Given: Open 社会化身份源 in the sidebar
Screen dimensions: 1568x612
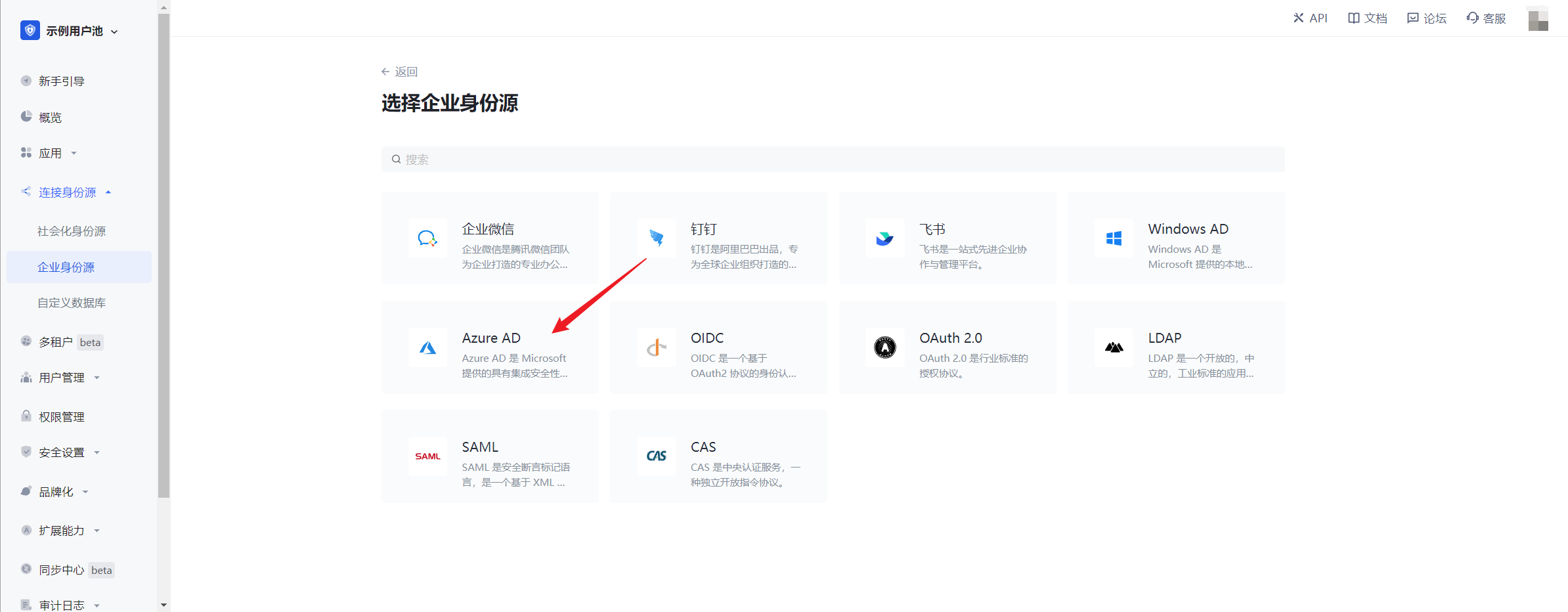Looking at the screenshot, I should click(72, 231).
